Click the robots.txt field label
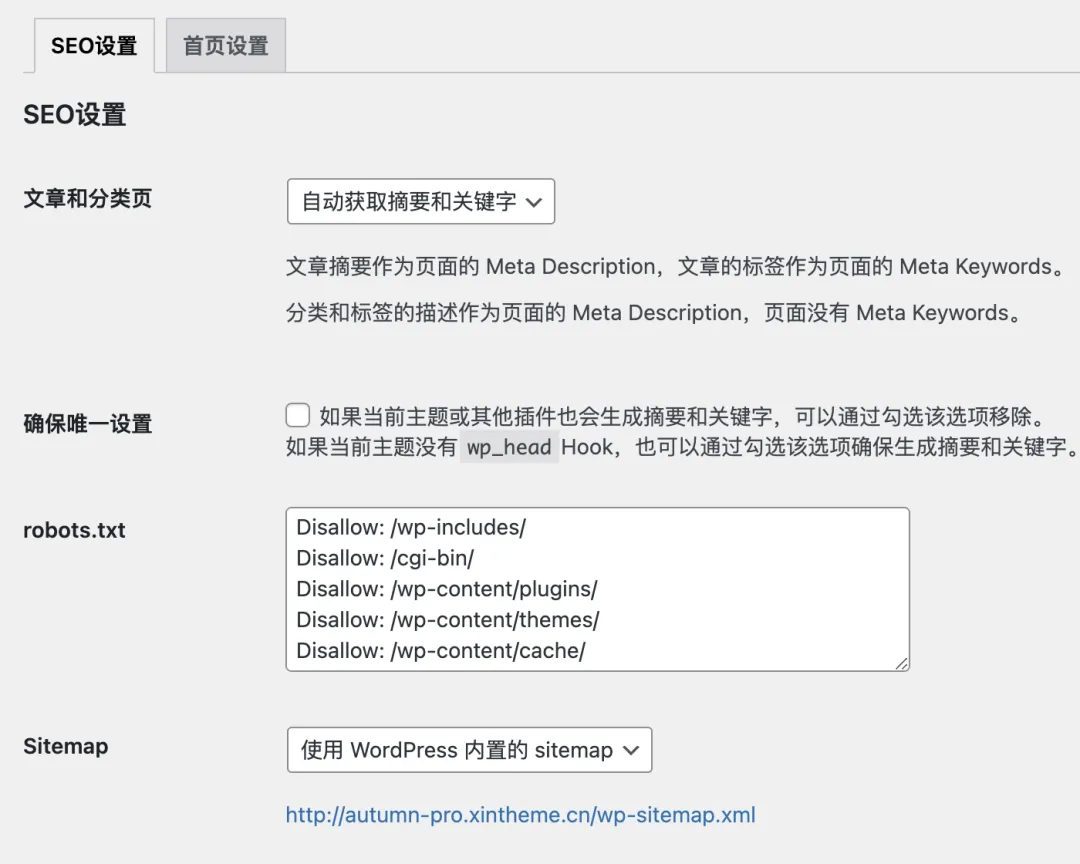 tap(74, 531)
